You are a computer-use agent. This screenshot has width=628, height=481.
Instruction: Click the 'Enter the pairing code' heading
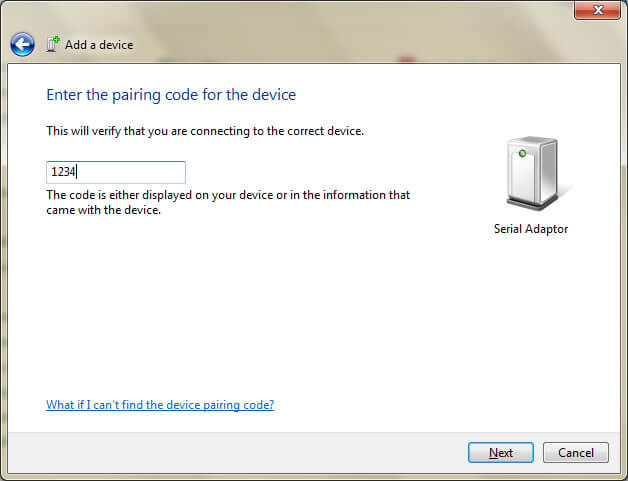pos(171,95)
